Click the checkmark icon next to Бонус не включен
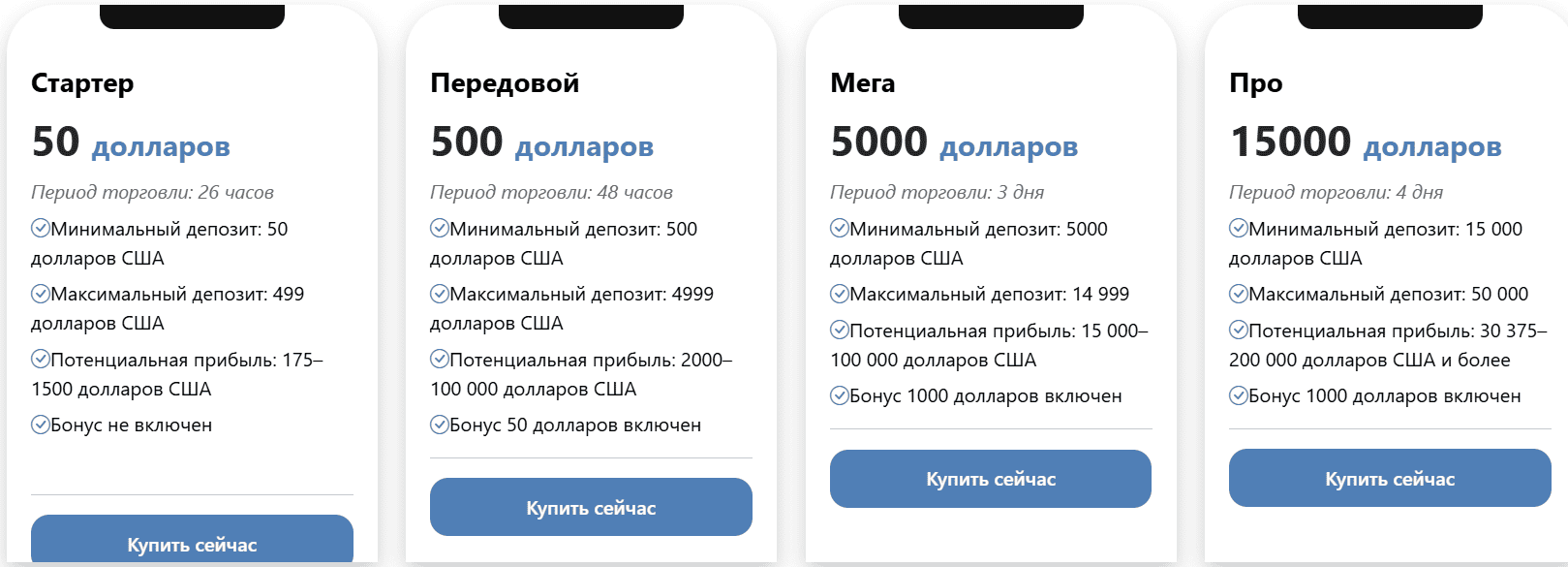This screenshot has width=1568, height=567. coord(40,424)
